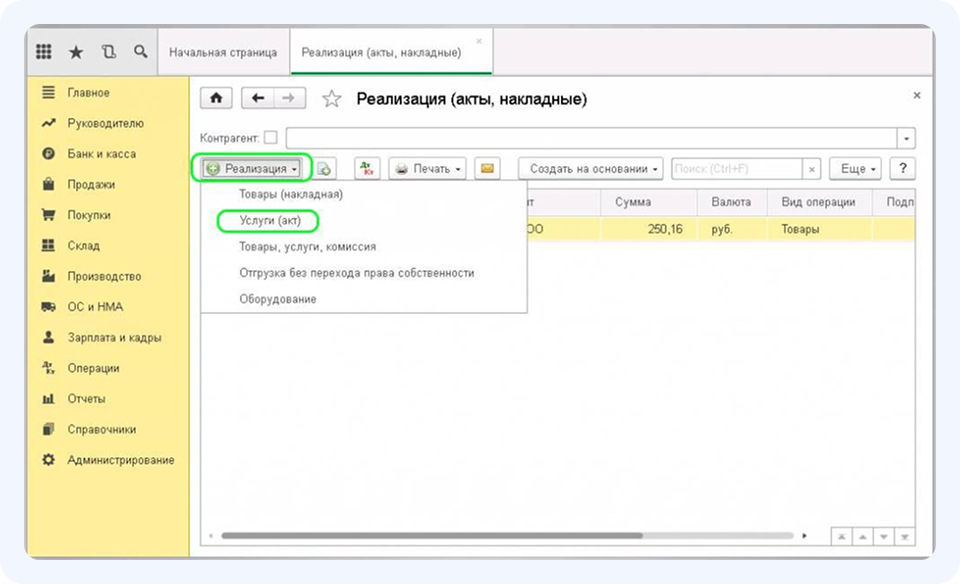This screenshot has height=585, width=960.
Task: Open the Еще button menu
Action: (x=858, y=169)
